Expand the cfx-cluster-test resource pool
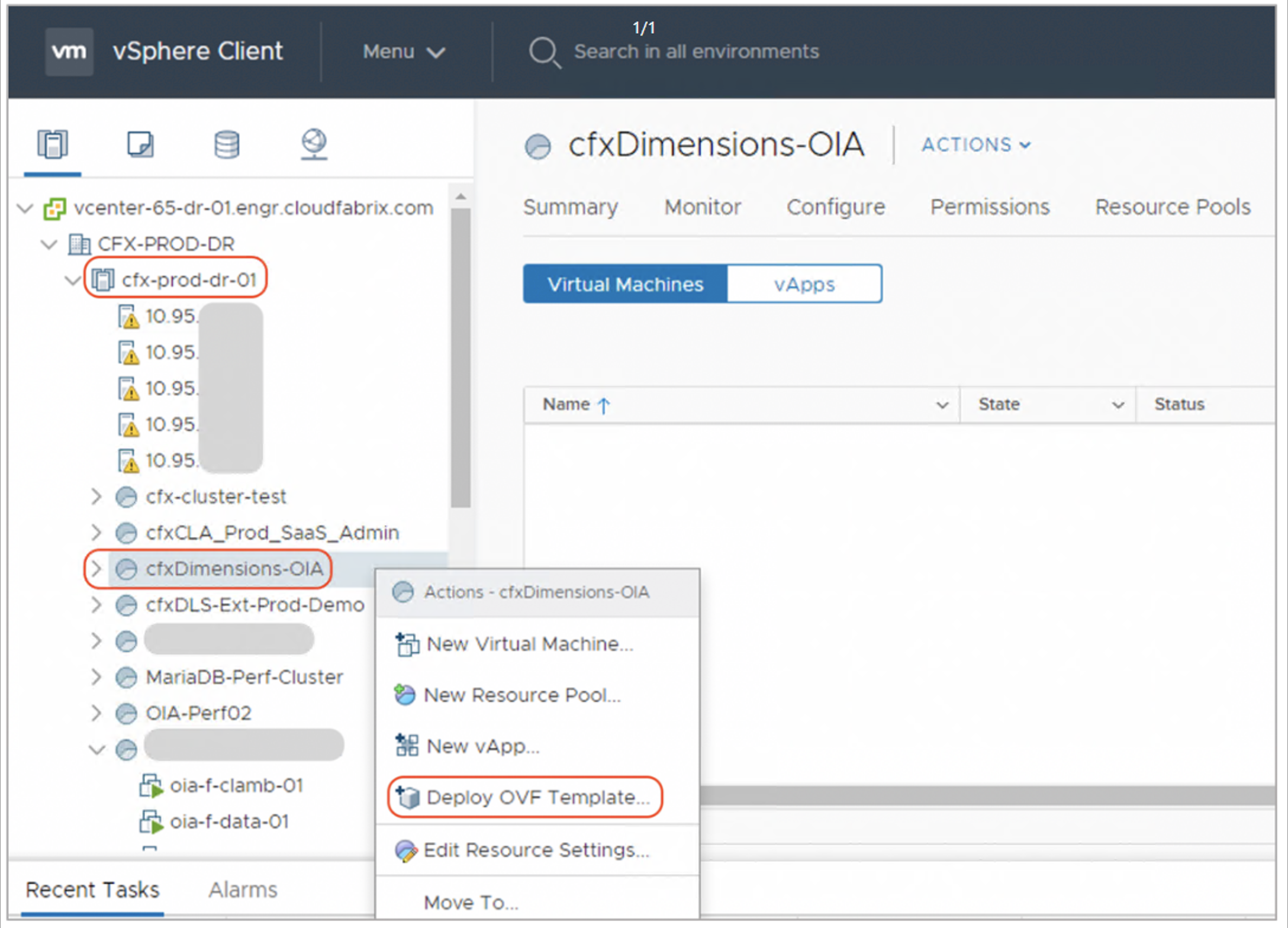 [x=96, y=497]
